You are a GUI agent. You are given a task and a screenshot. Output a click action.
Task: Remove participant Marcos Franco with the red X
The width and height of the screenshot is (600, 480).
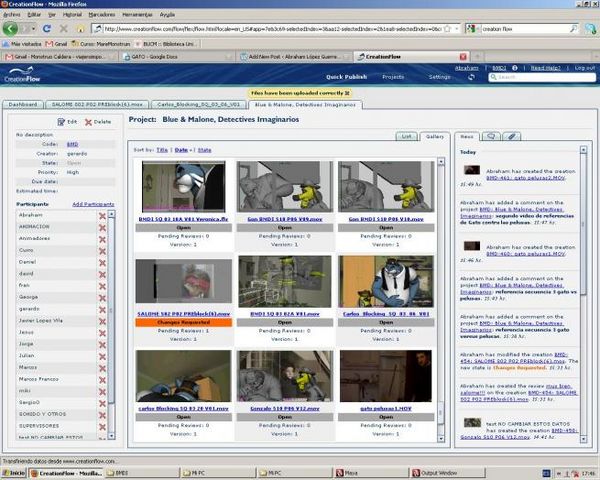102,380
